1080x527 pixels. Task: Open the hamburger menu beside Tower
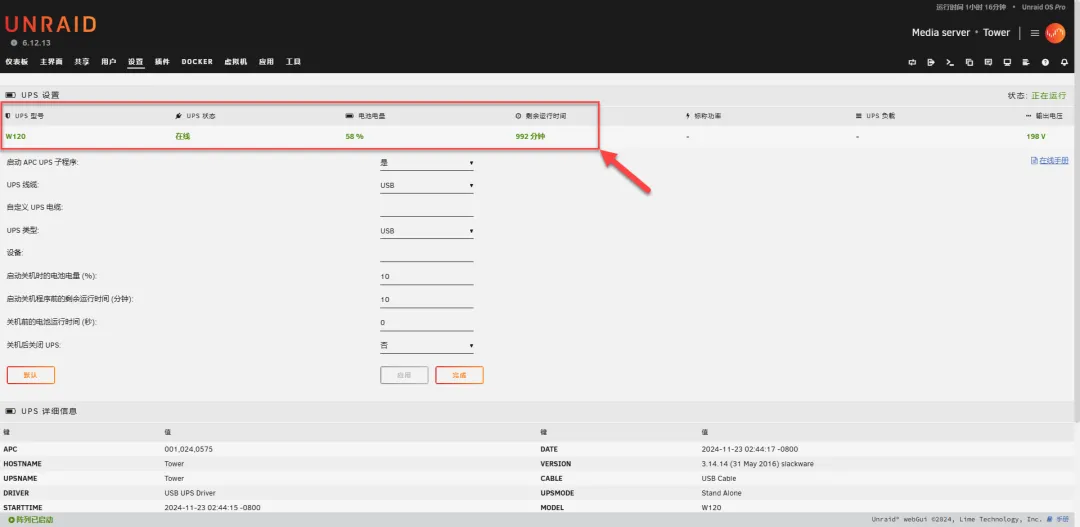pos(1035,33)
